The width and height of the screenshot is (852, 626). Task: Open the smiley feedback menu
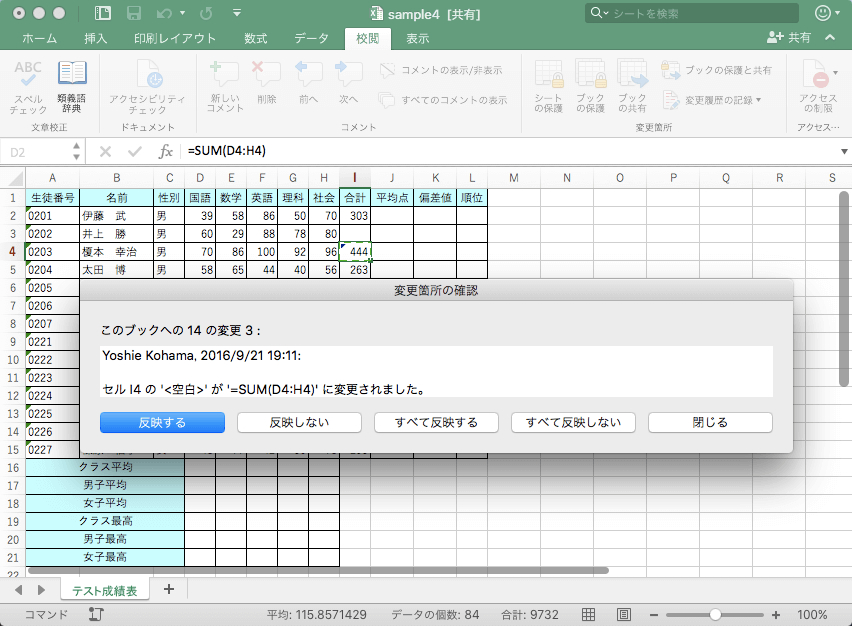pyautogui.click(x=826, y=13)
